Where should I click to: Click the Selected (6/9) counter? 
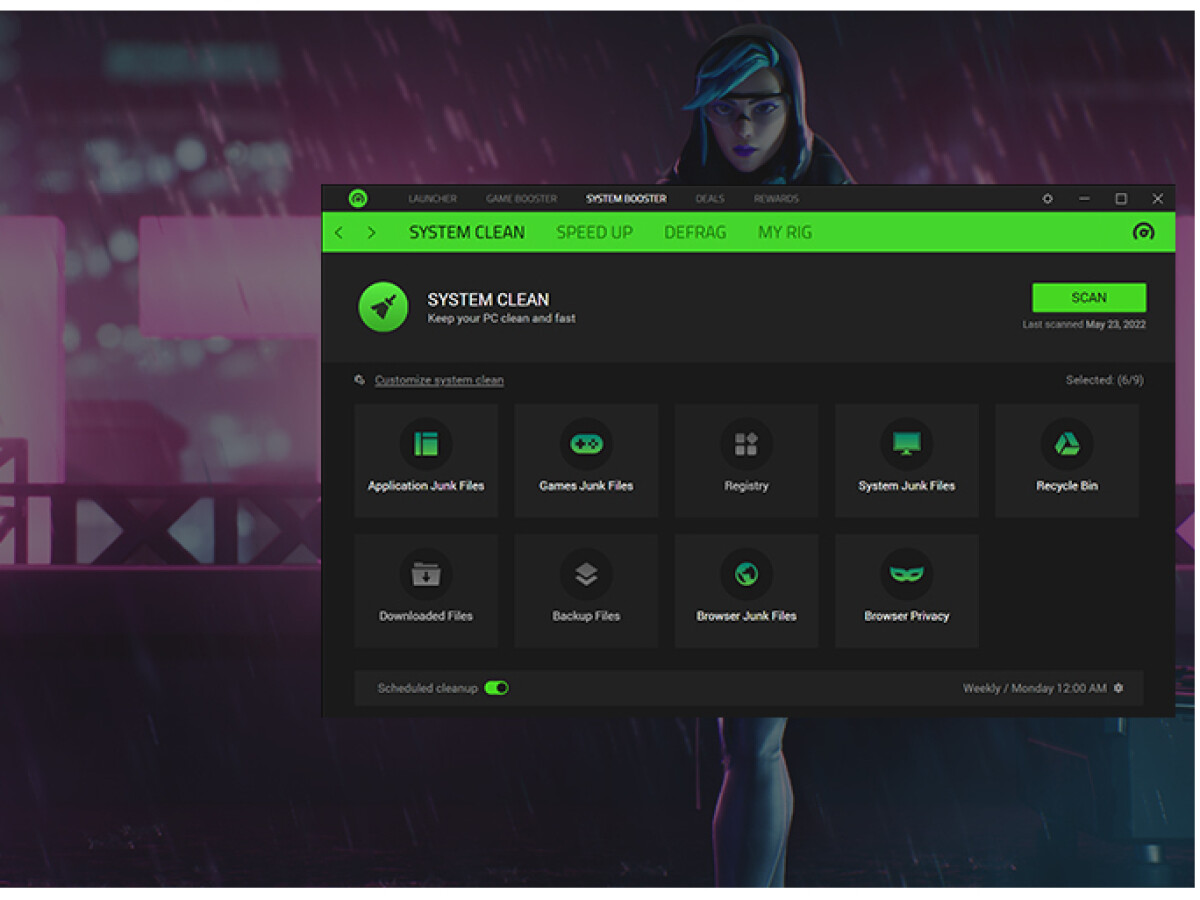point(1105,380)
